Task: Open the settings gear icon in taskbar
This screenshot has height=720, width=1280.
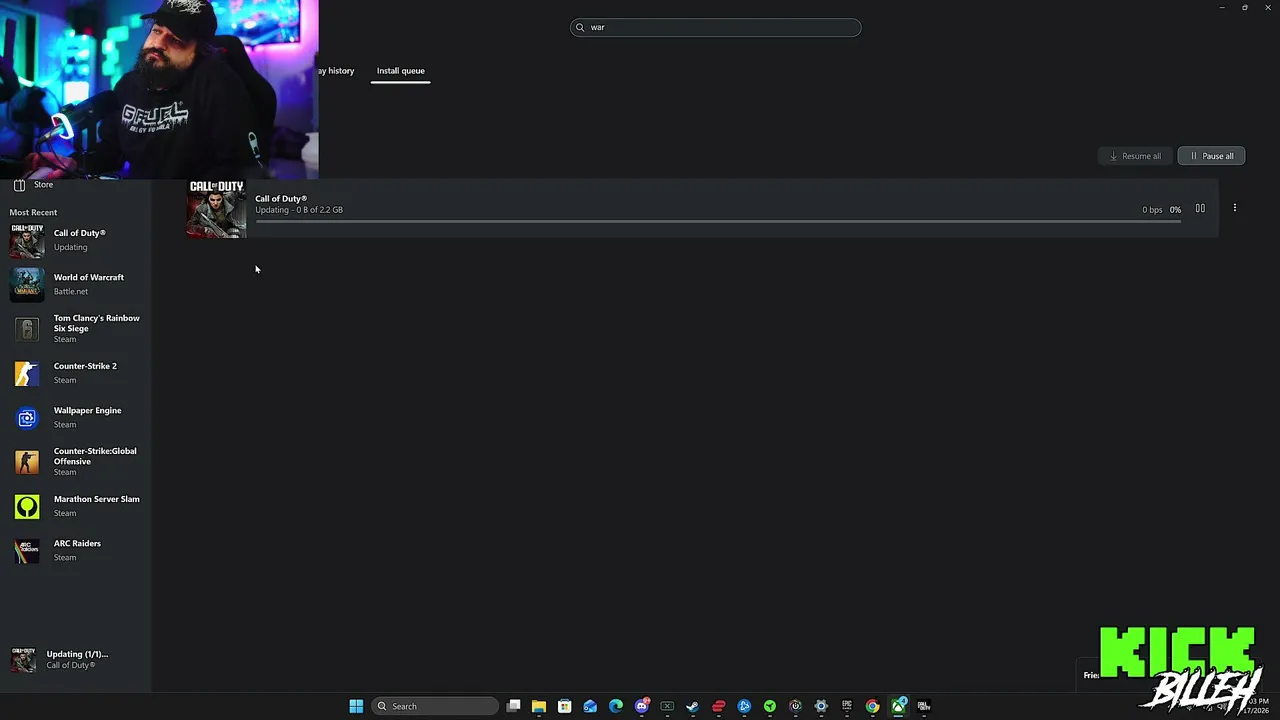Action: click(x=821, y=706)
